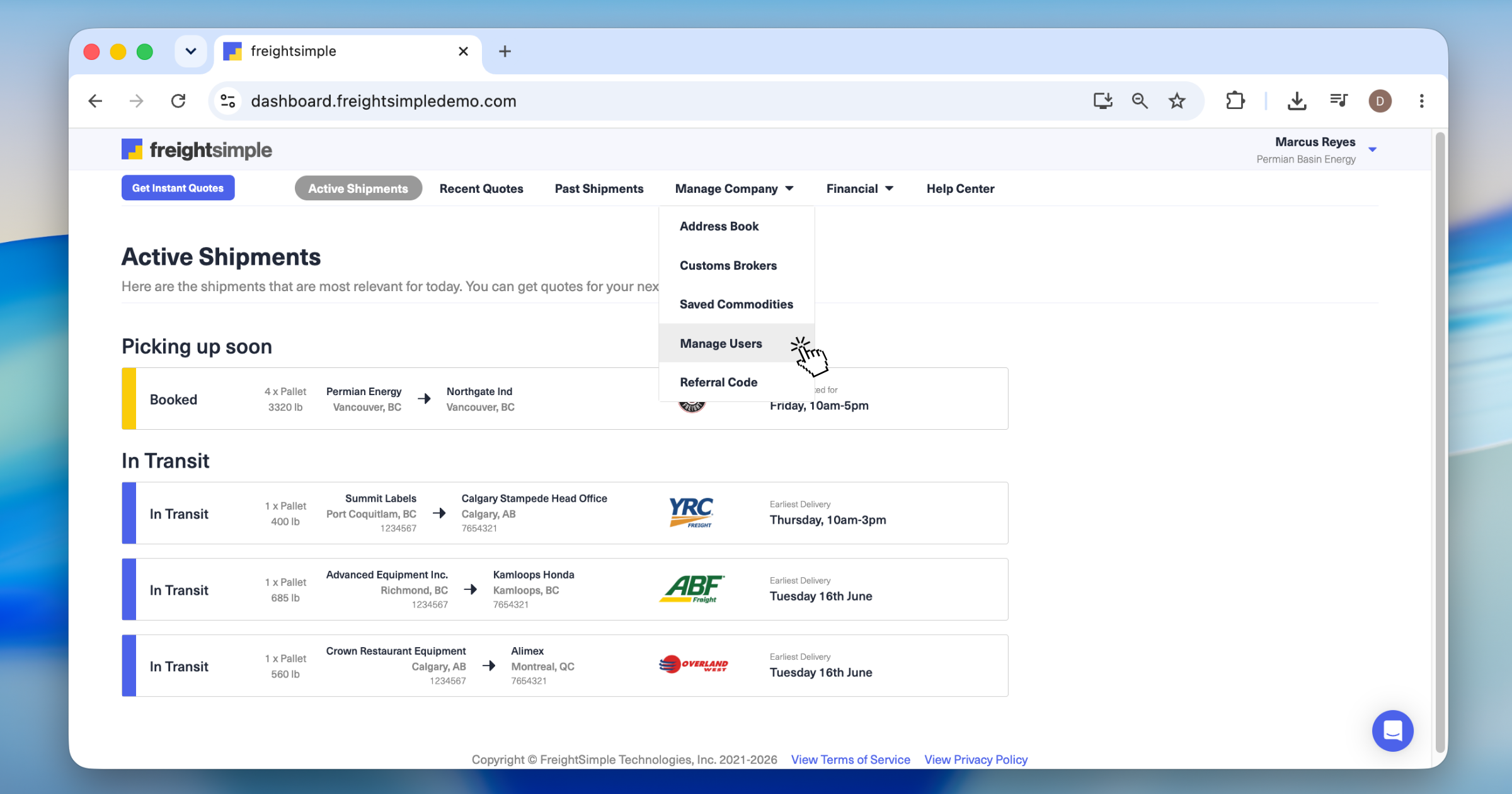The height and width of the screenshot is (794, 1512).
Task: Click the 1 x Pallet 685 lb detail
Action: tap(285, 590)
